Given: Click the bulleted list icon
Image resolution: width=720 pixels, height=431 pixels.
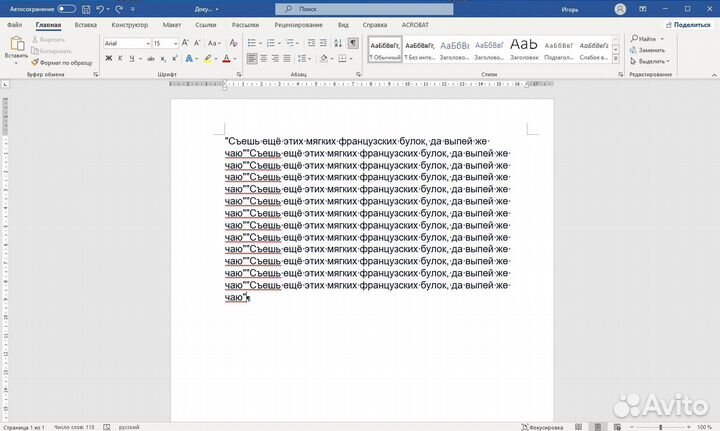Looking at the screenshot, I should click(252, 43).
